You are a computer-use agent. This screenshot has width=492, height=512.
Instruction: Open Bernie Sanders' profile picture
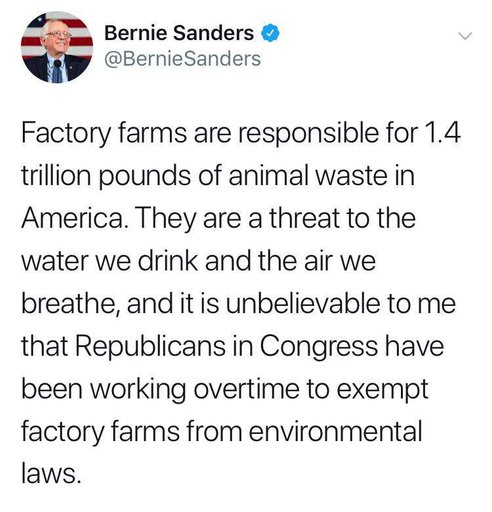[x=57, y=47]
